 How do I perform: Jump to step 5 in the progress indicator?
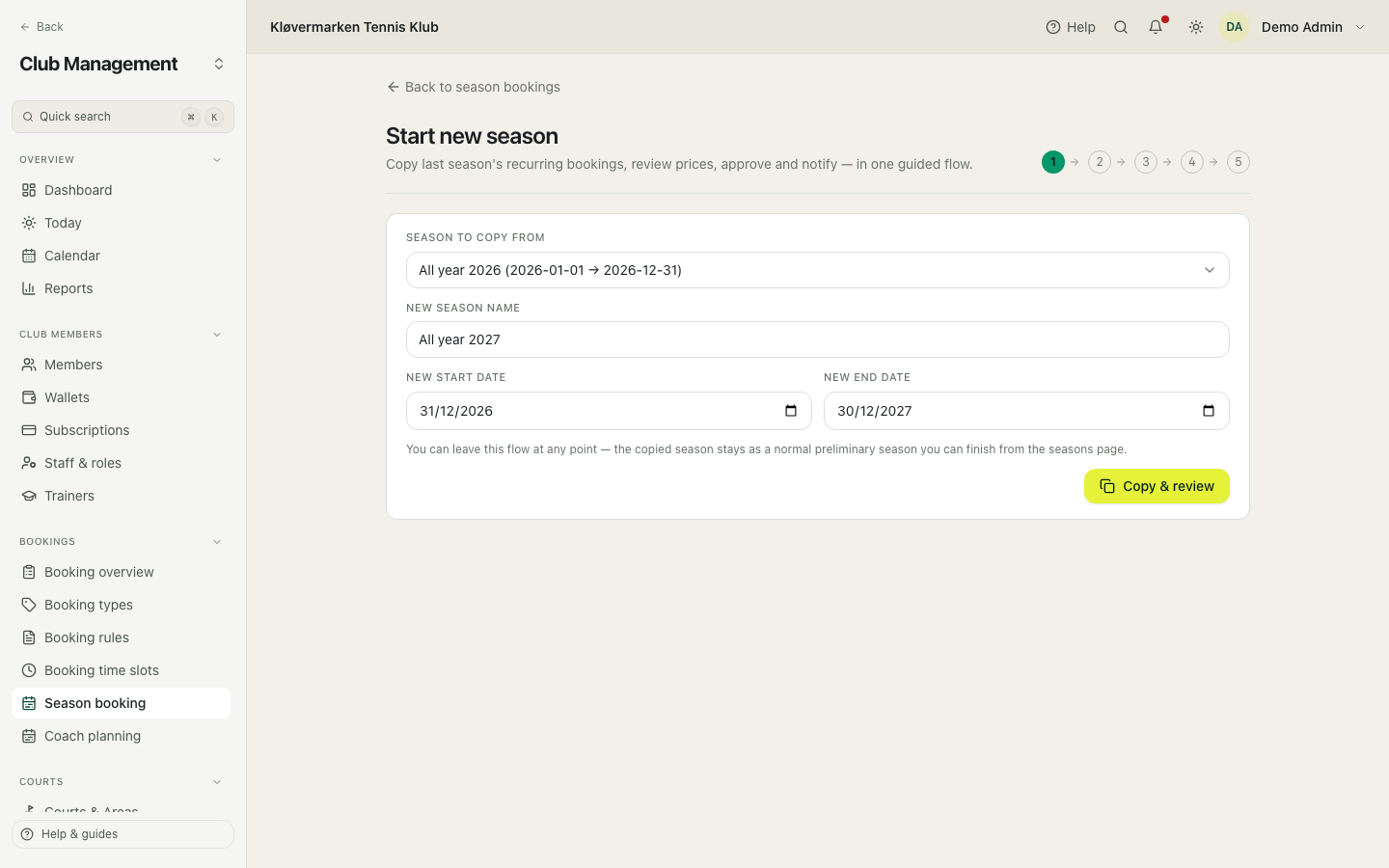point(1239,162)
